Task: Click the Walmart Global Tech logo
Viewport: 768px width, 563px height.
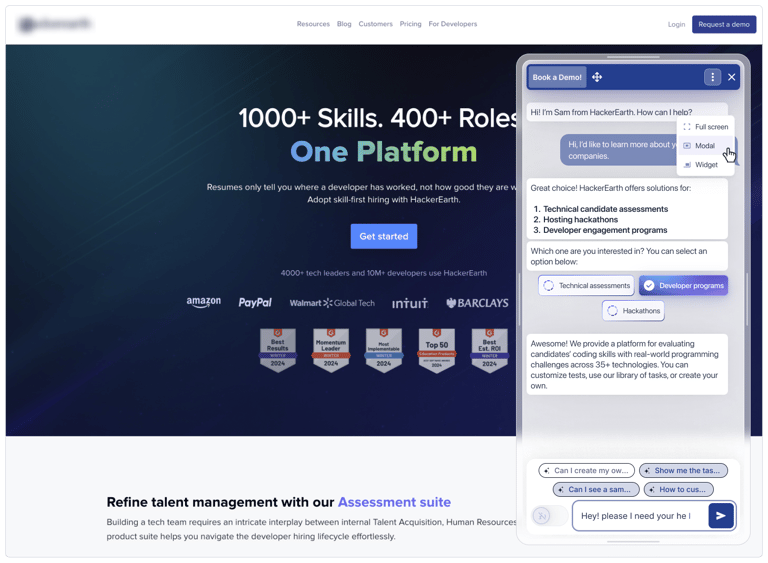Action: [332, 303]
